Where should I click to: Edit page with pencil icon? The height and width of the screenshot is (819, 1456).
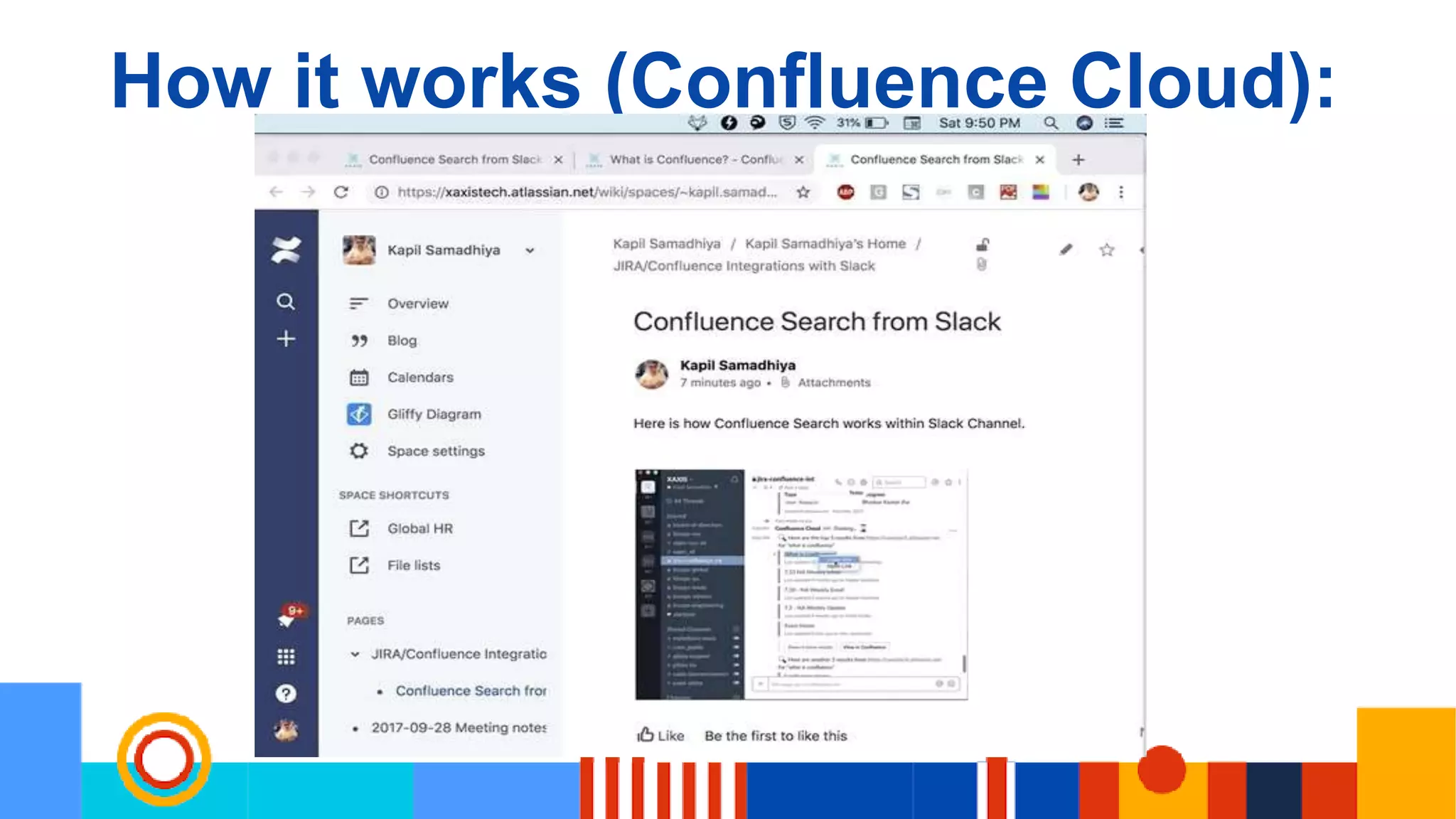point(1066,250)
